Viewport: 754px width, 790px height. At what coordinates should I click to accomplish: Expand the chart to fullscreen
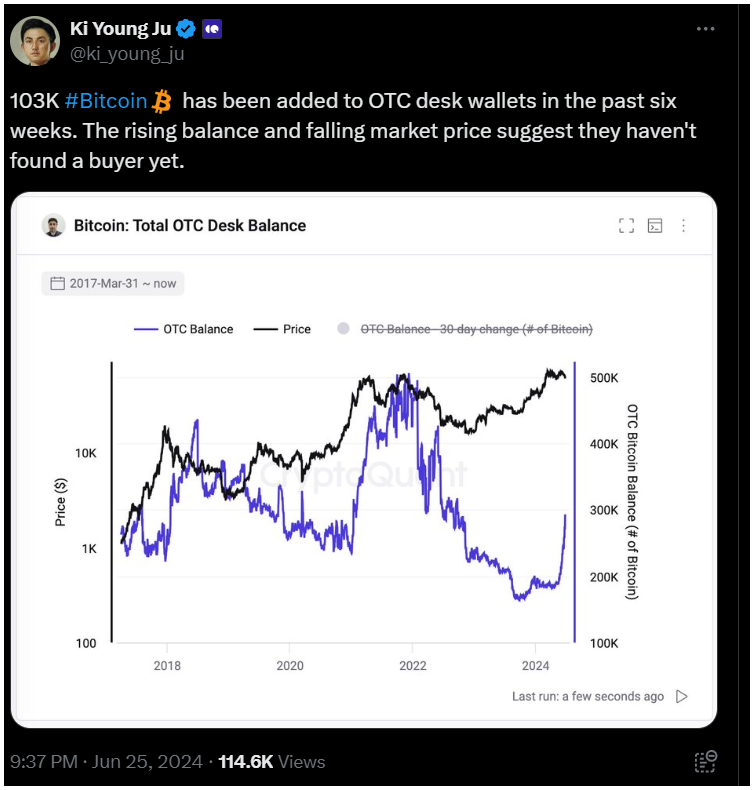tap(626, 225)
